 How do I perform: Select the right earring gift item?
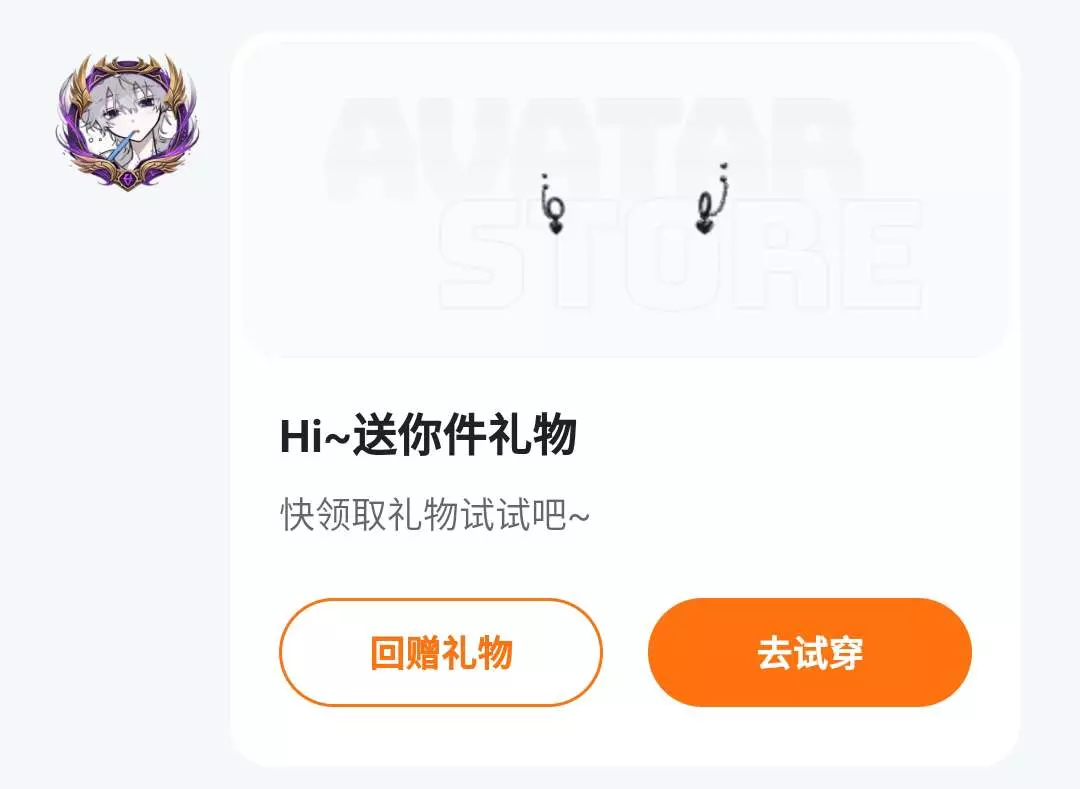click(x=712, y=199)
